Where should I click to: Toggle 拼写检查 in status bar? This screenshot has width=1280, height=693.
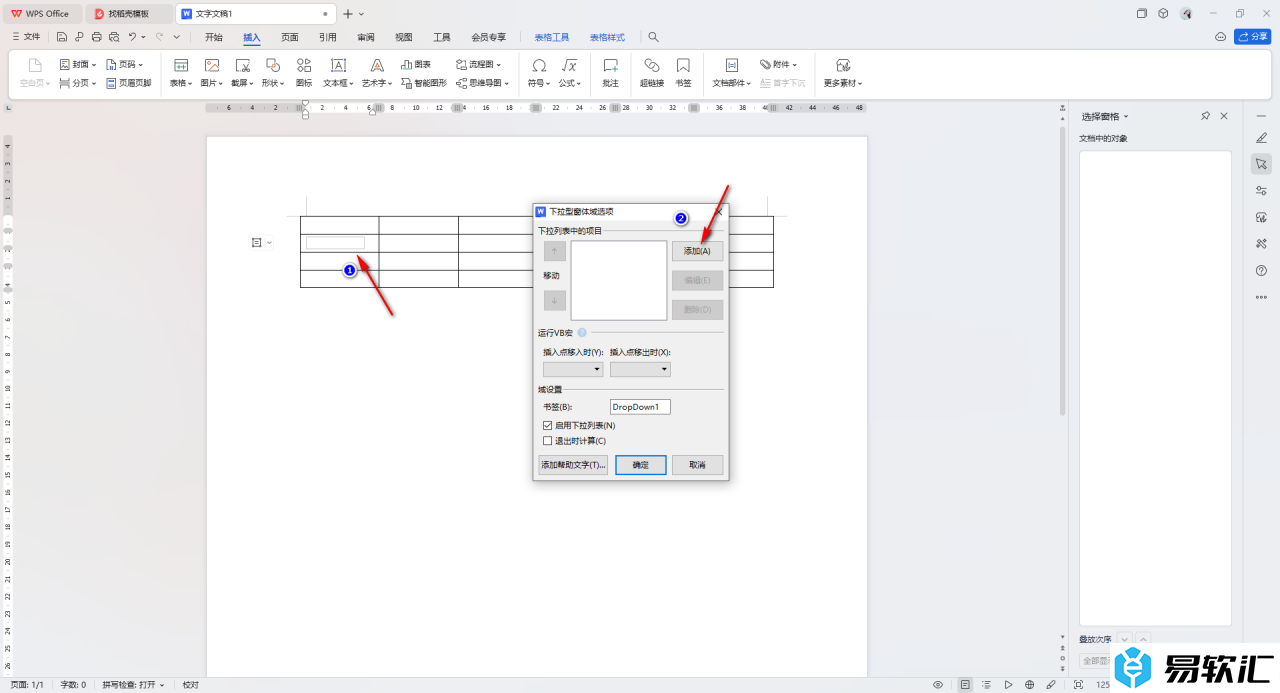coord(134,685)
